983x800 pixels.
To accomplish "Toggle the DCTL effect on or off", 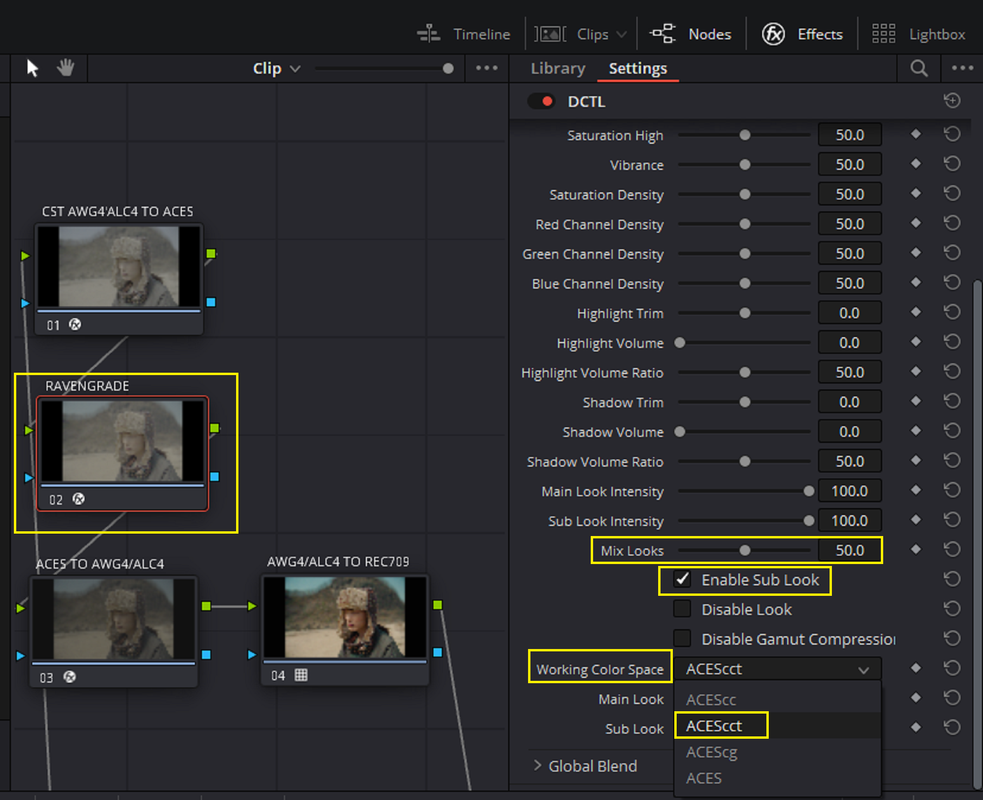I will tap(541, 102).
